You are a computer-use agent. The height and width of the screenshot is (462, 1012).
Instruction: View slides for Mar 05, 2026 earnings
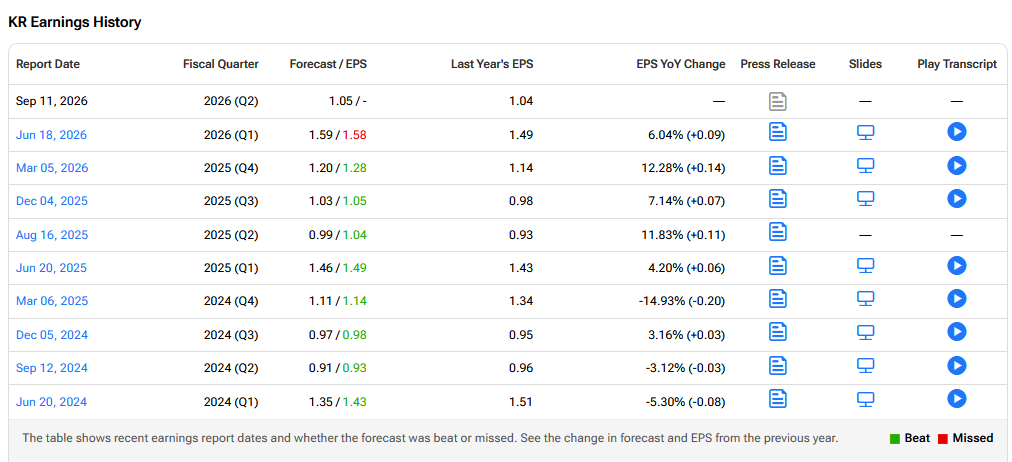[x=865, y=166]
